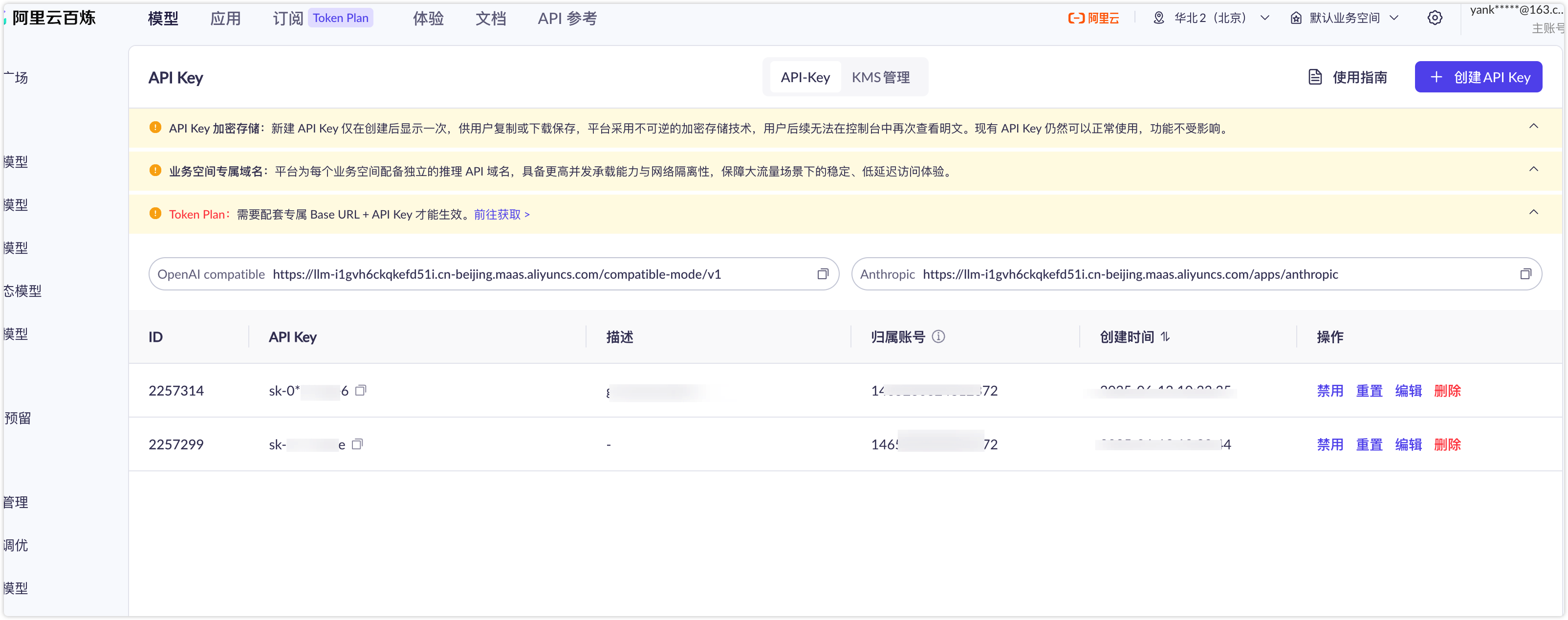Select the OpenAI compatible URL field
The image size is (1568, 620).
(x=494, y=274)
